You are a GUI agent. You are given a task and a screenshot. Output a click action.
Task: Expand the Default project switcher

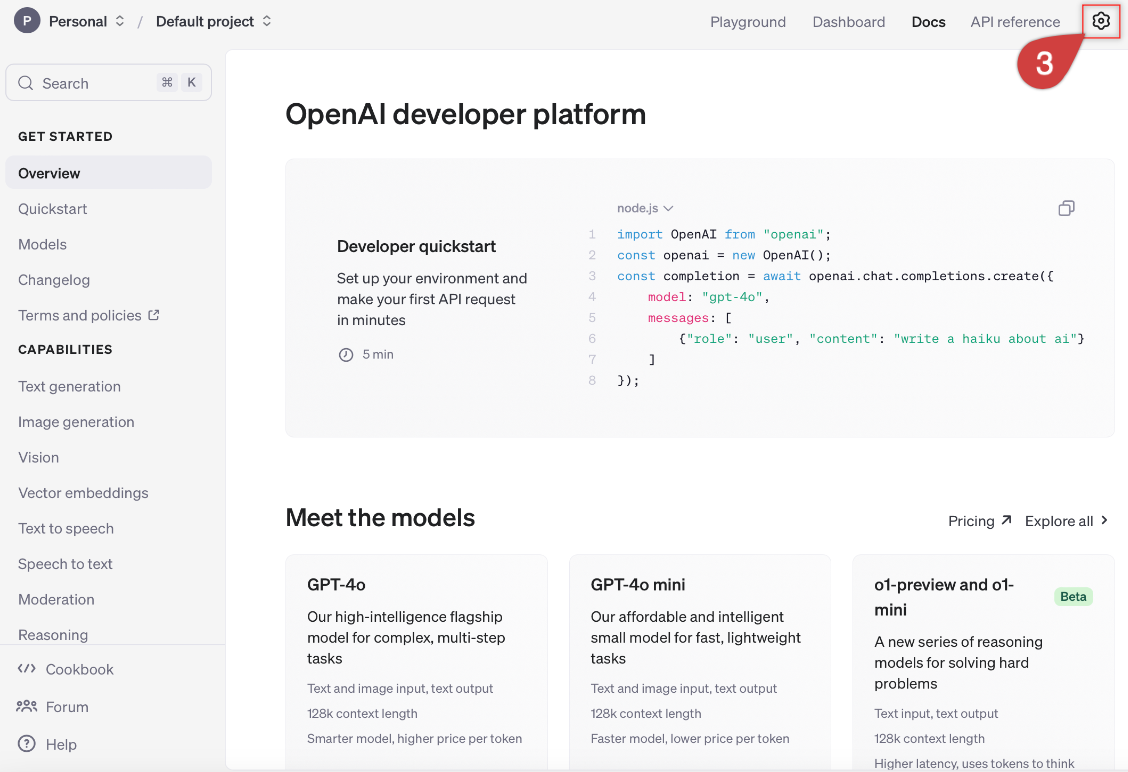(266, 21)
